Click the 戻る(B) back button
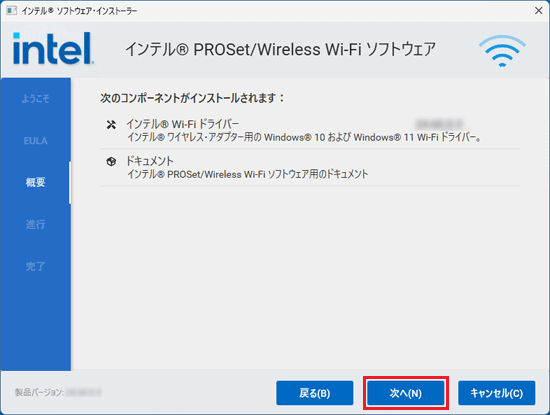This screenshot has height=415, width=550. click(x=315, y=393)
